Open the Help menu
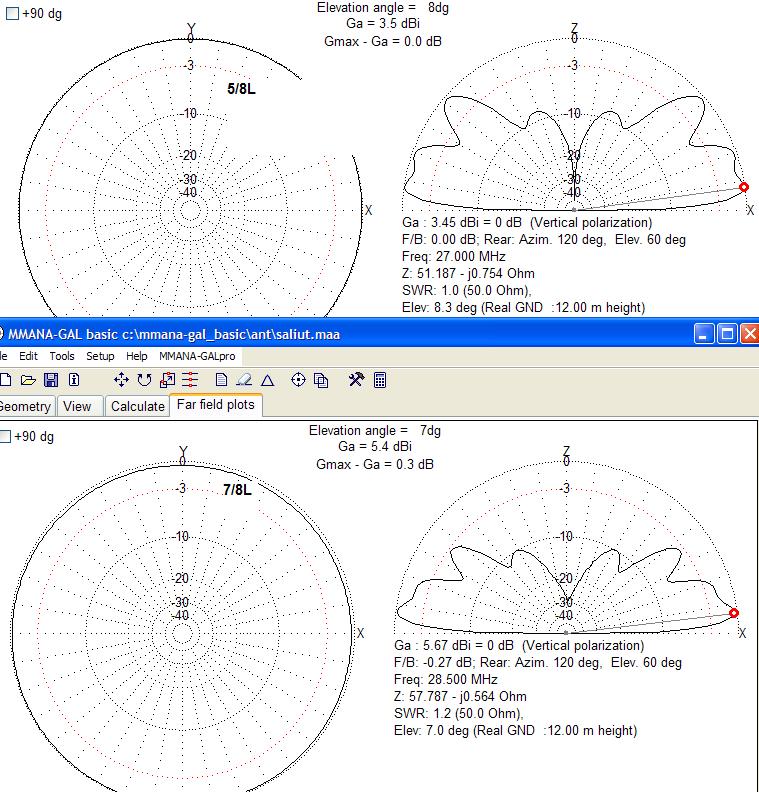The width and height of the screenshot is (759, 792). click(x=136, y=356)
